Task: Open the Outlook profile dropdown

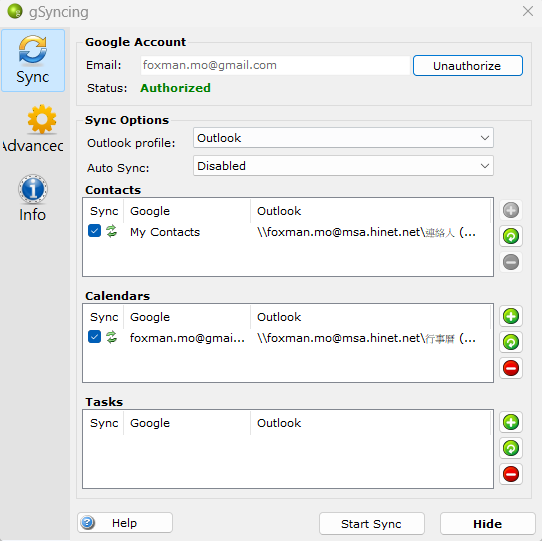Action: pos(343,138)
